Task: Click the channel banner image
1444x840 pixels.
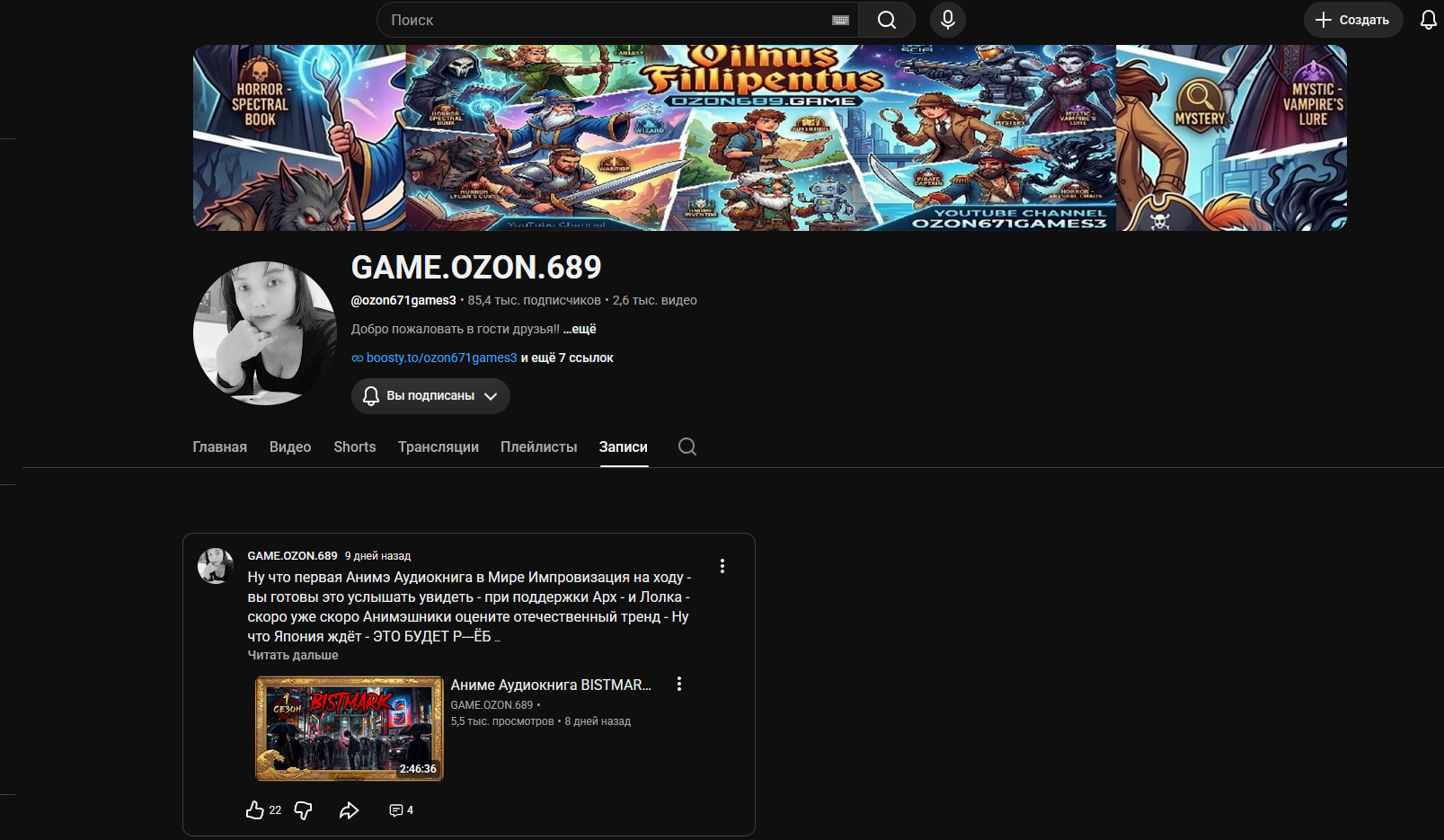Action: tap(770, 138)
